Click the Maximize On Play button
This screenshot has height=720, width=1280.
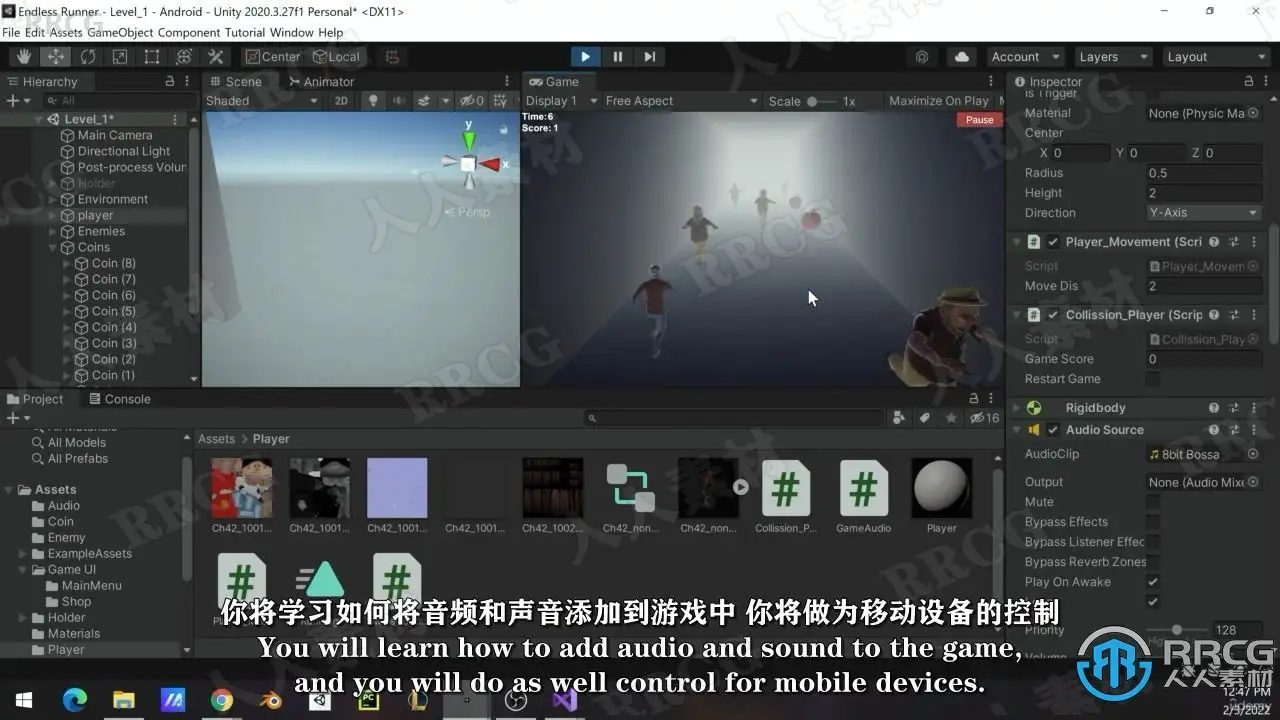(x=939, y=101)
